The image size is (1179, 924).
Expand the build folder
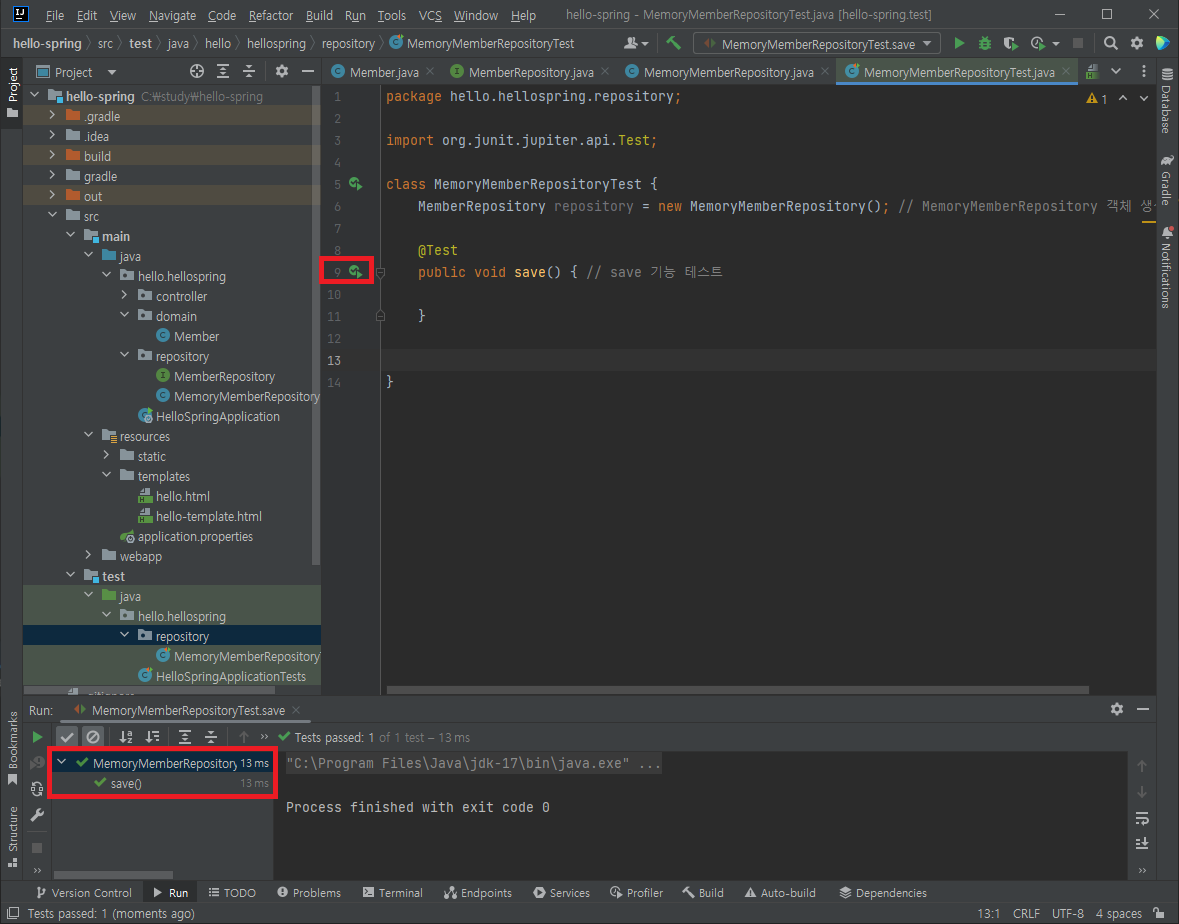click(52, 155)
